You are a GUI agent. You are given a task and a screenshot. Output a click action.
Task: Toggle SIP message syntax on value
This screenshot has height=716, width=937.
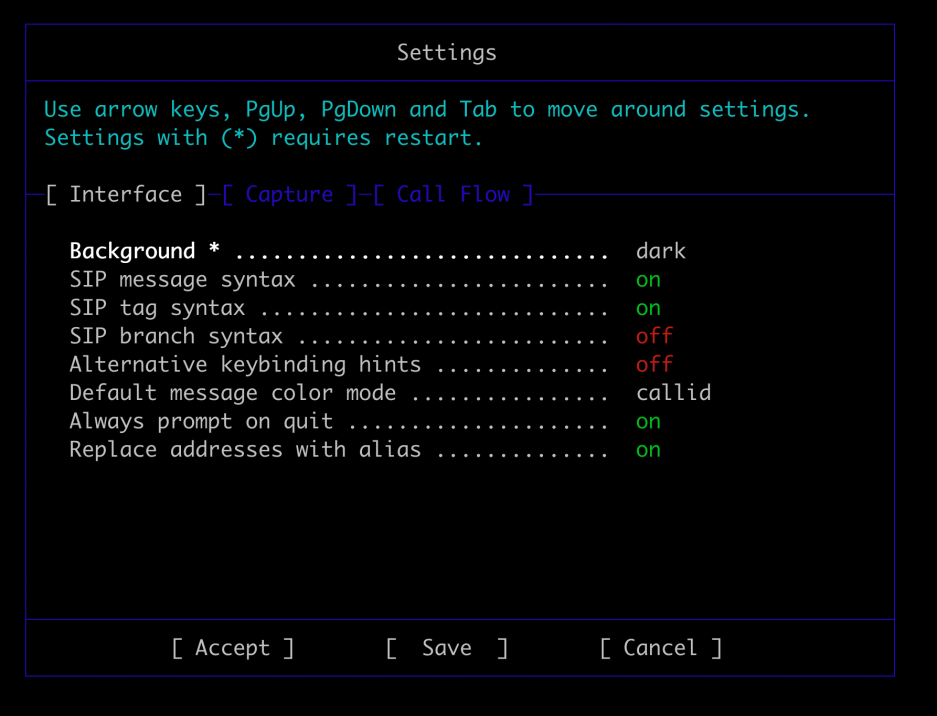pyautogui.click(x=648, y=280)
